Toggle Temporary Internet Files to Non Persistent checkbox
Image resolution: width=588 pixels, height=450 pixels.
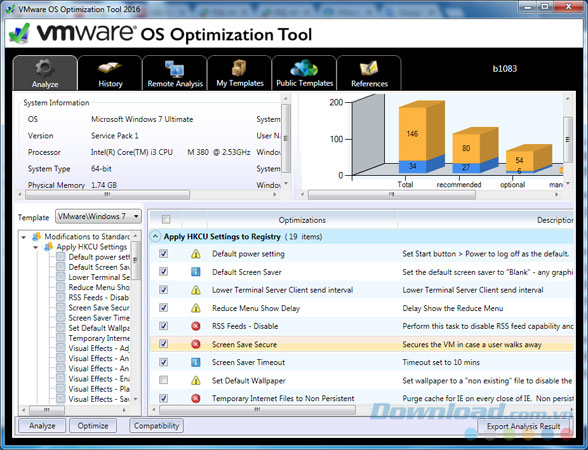(x=164, y=398)
